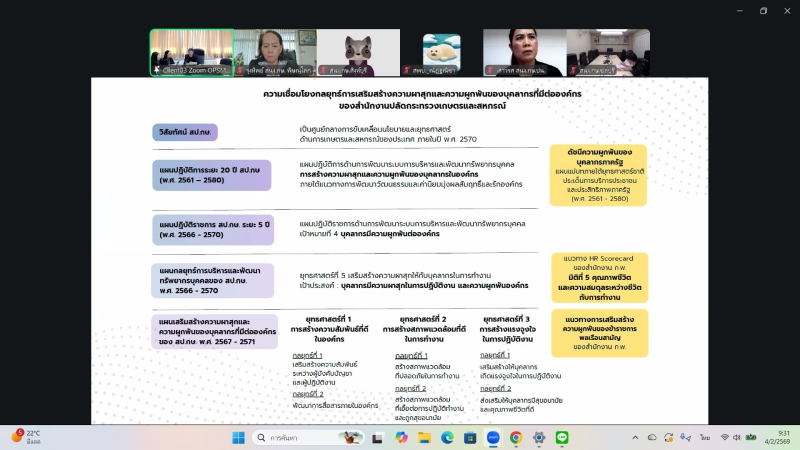Open the LINE app icon
800x450 pixels.
point(562,438)
